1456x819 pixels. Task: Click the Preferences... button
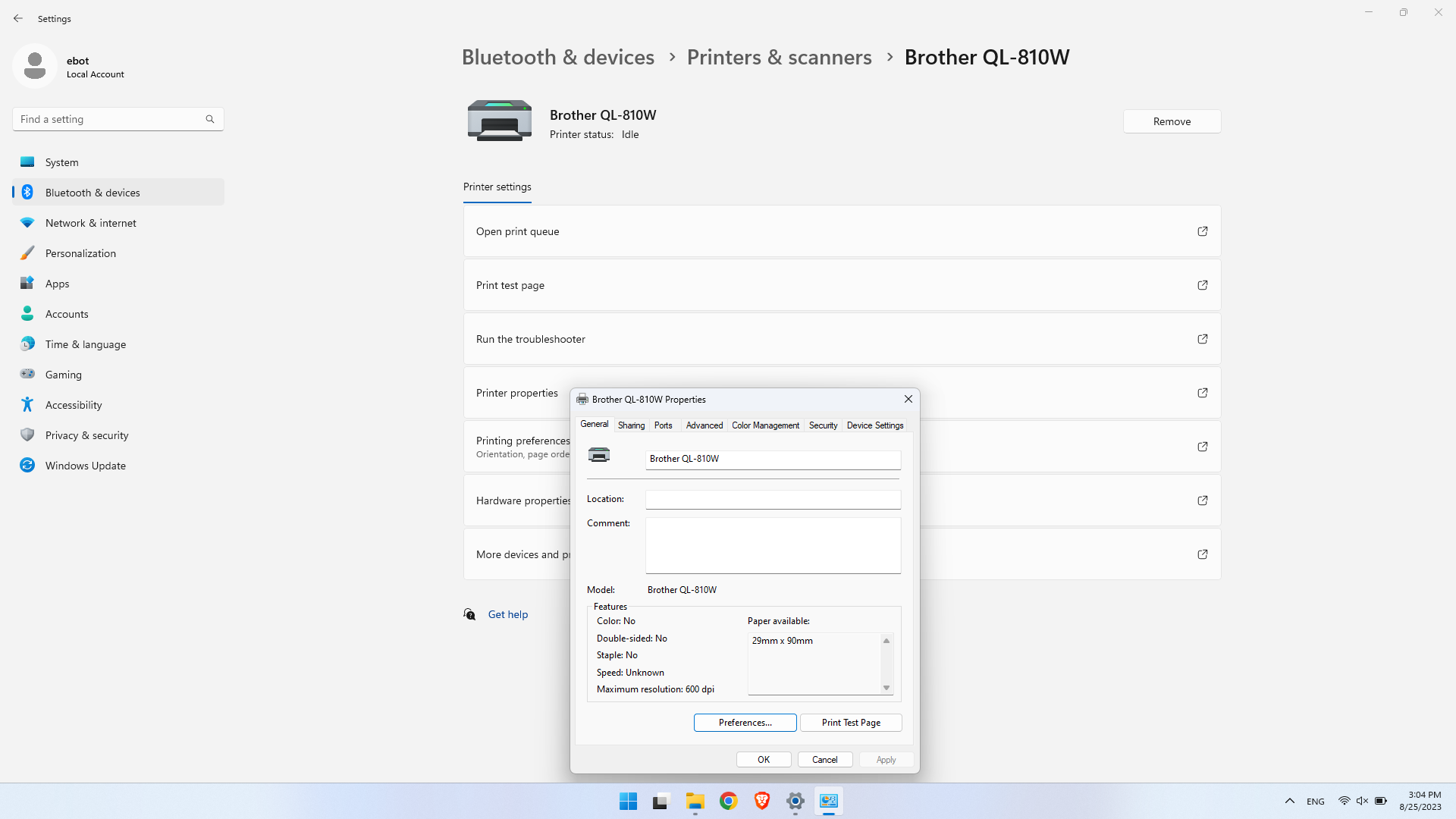(745, 723)
